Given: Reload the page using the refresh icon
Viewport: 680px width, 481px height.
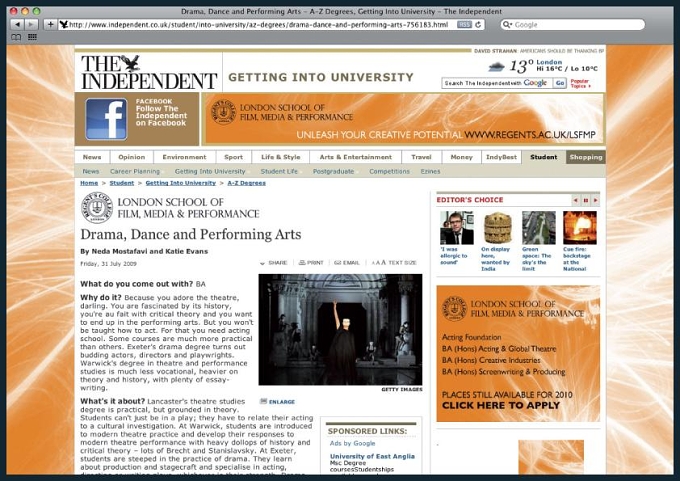Looking at the screenshot, I should point(478,25).
